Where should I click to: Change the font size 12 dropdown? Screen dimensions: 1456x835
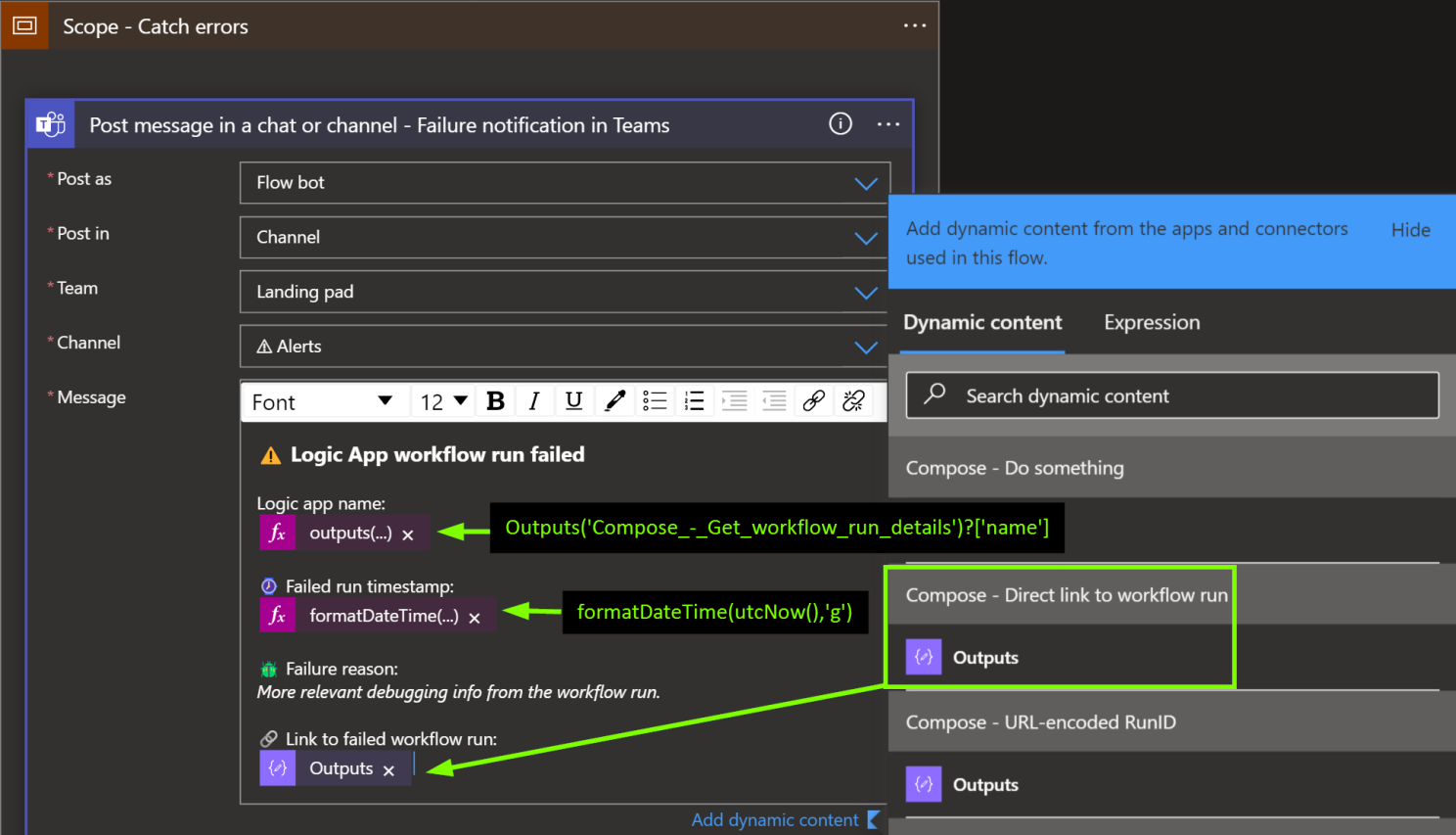443,402
